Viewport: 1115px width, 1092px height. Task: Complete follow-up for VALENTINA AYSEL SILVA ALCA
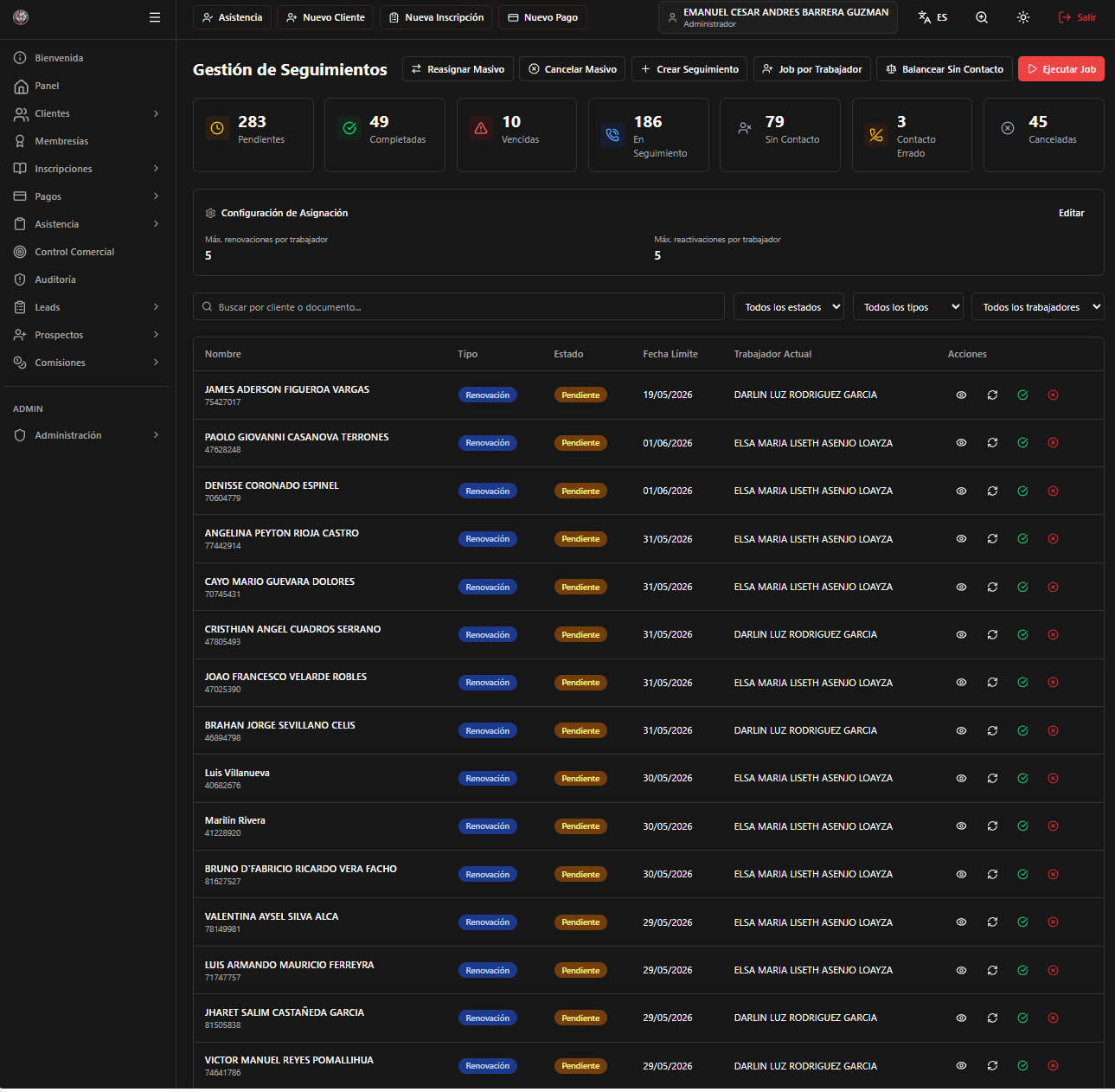click(x=1022, y=922)
